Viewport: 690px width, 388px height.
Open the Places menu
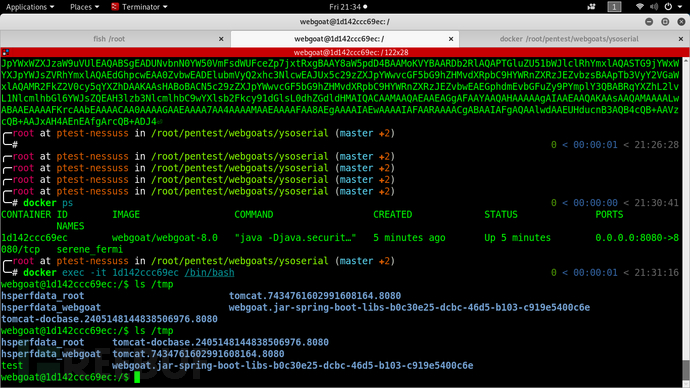click(84, 7)
